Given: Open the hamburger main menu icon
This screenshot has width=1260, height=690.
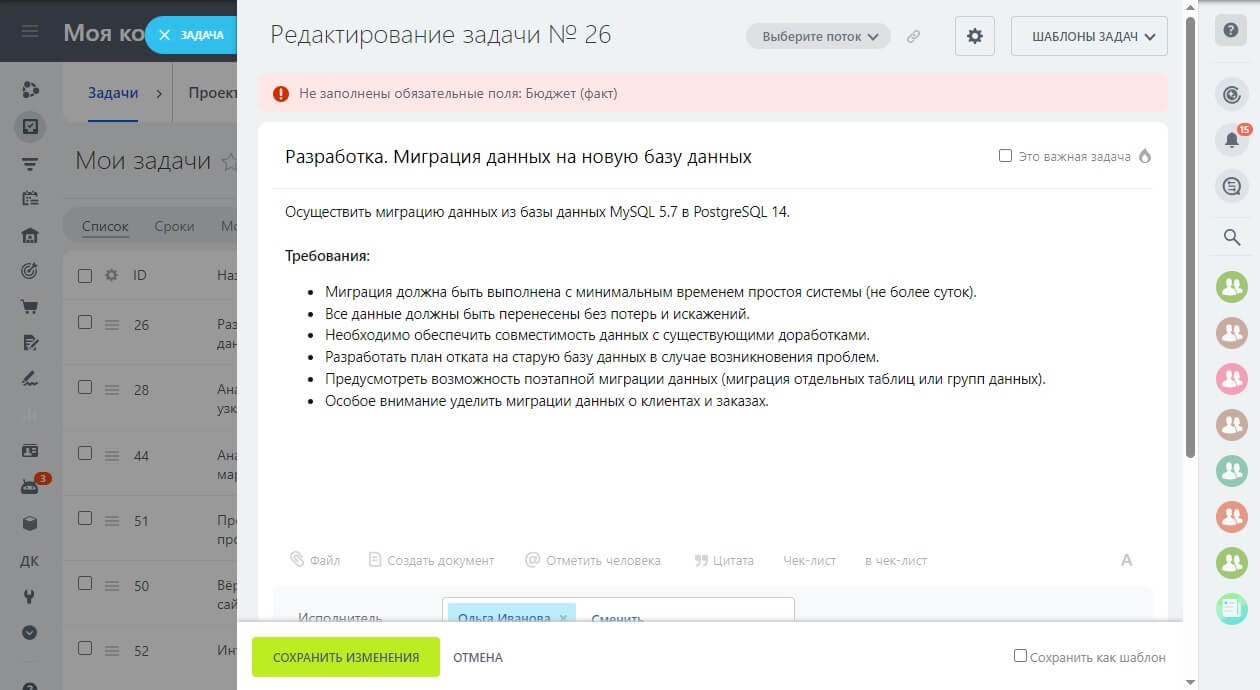Looking at the screenshot, I should pyautogui.click(x=30, y=31).
